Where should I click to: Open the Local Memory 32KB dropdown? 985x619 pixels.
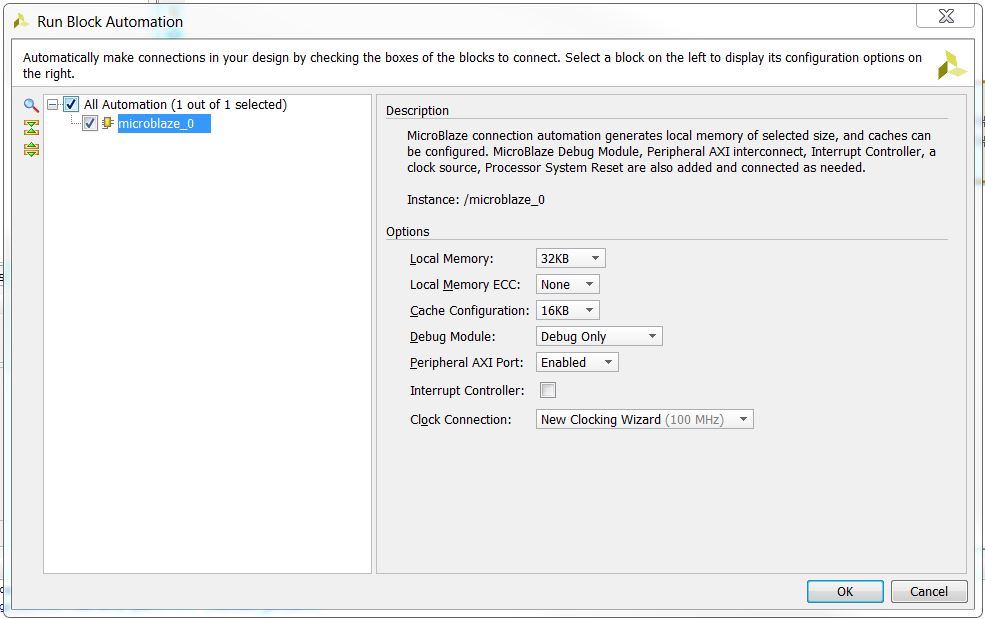pos(570,258)
